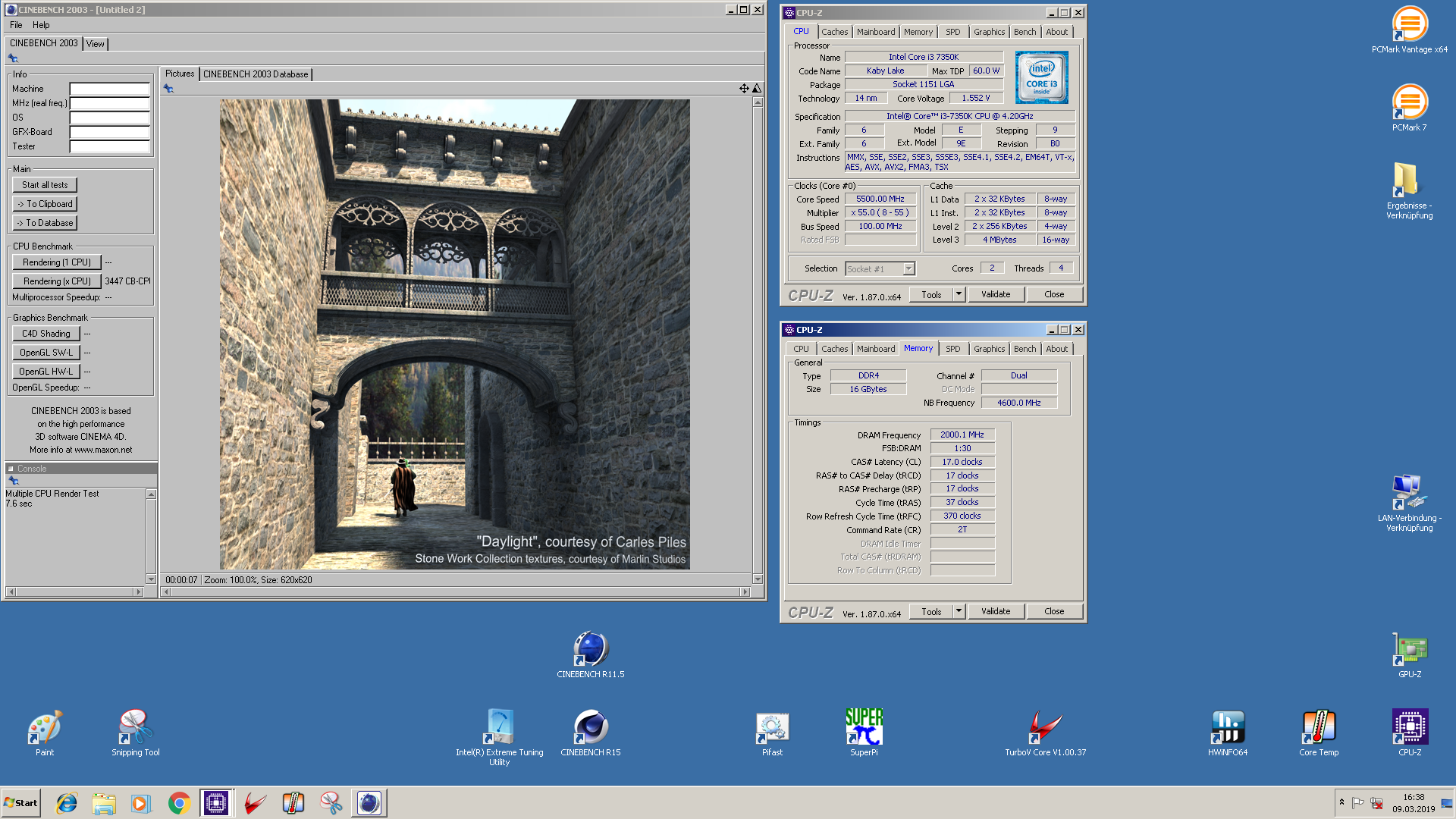
Task: Open the Snipping Tool desktop icon
Action: point(136,733)
